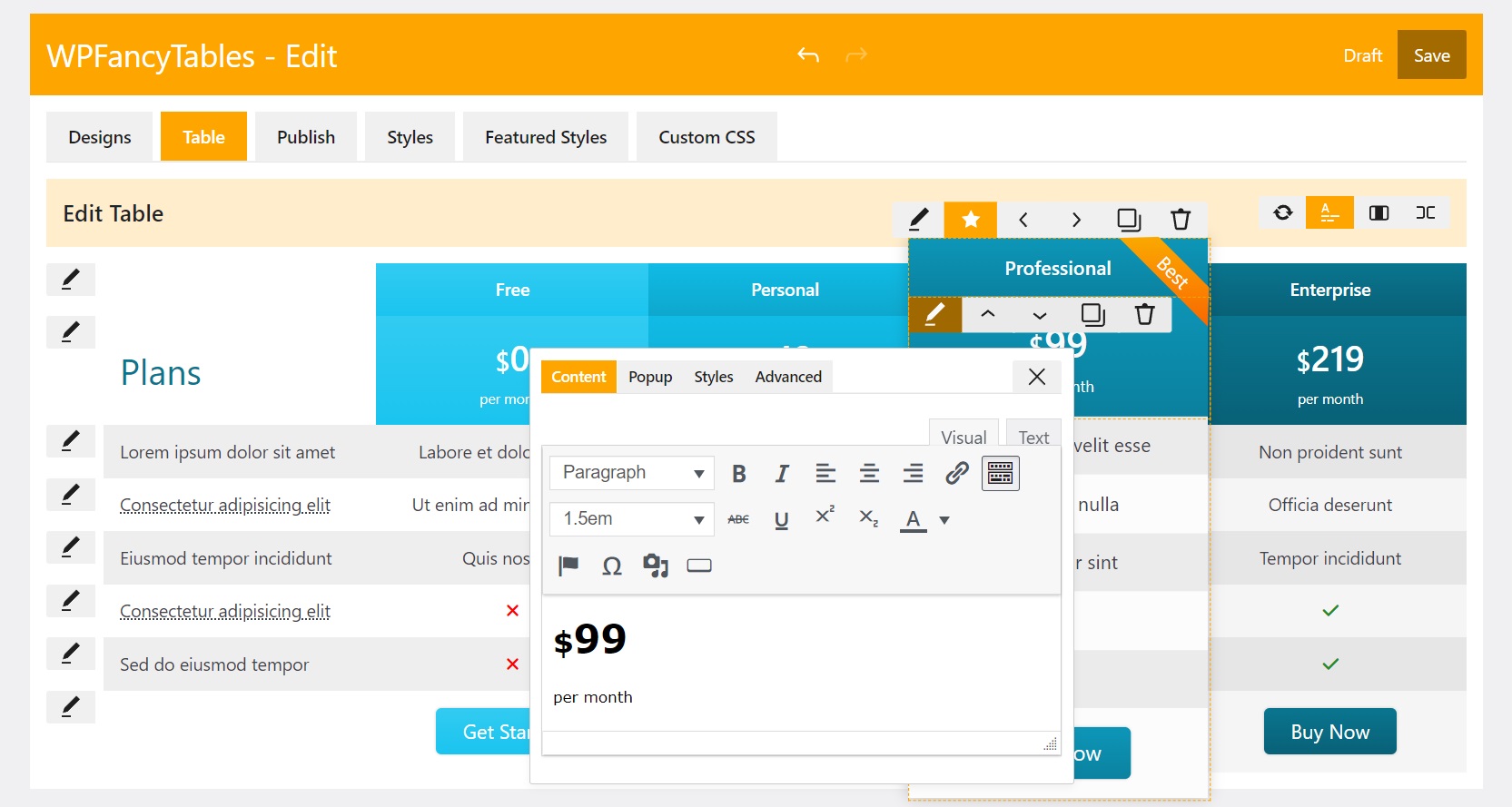Click the cell edit pencil in Professional column
The image size is (1512, 807).
click(x=935, y=314)
